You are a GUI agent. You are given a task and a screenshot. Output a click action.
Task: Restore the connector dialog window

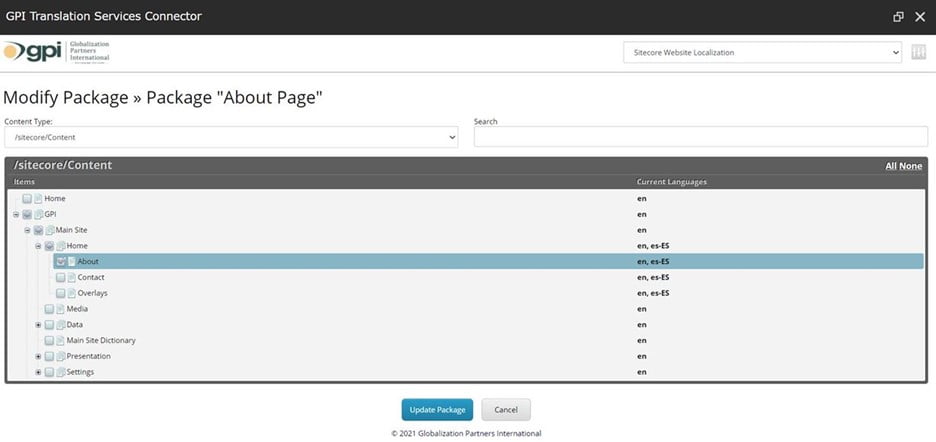[x=898, y=17]
